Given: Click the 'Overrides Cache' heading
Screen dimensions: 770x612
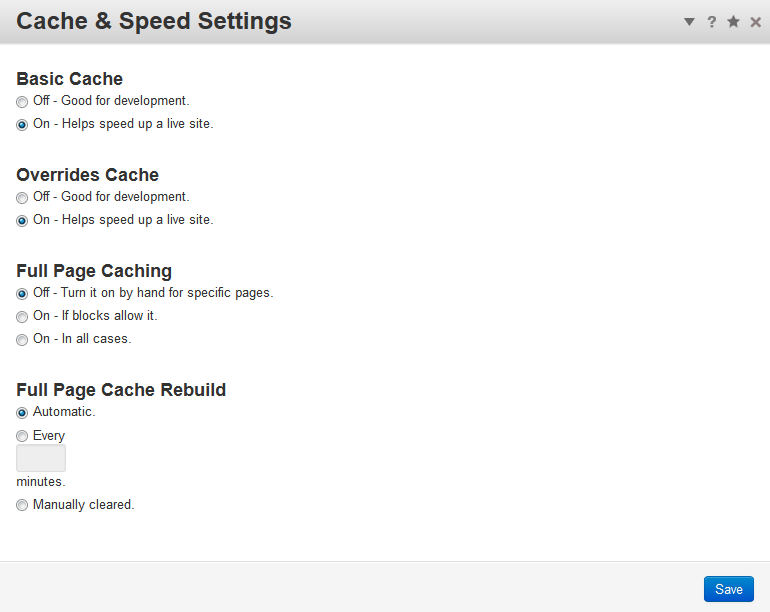Looking at the screenshot, I should pos(87,175).
